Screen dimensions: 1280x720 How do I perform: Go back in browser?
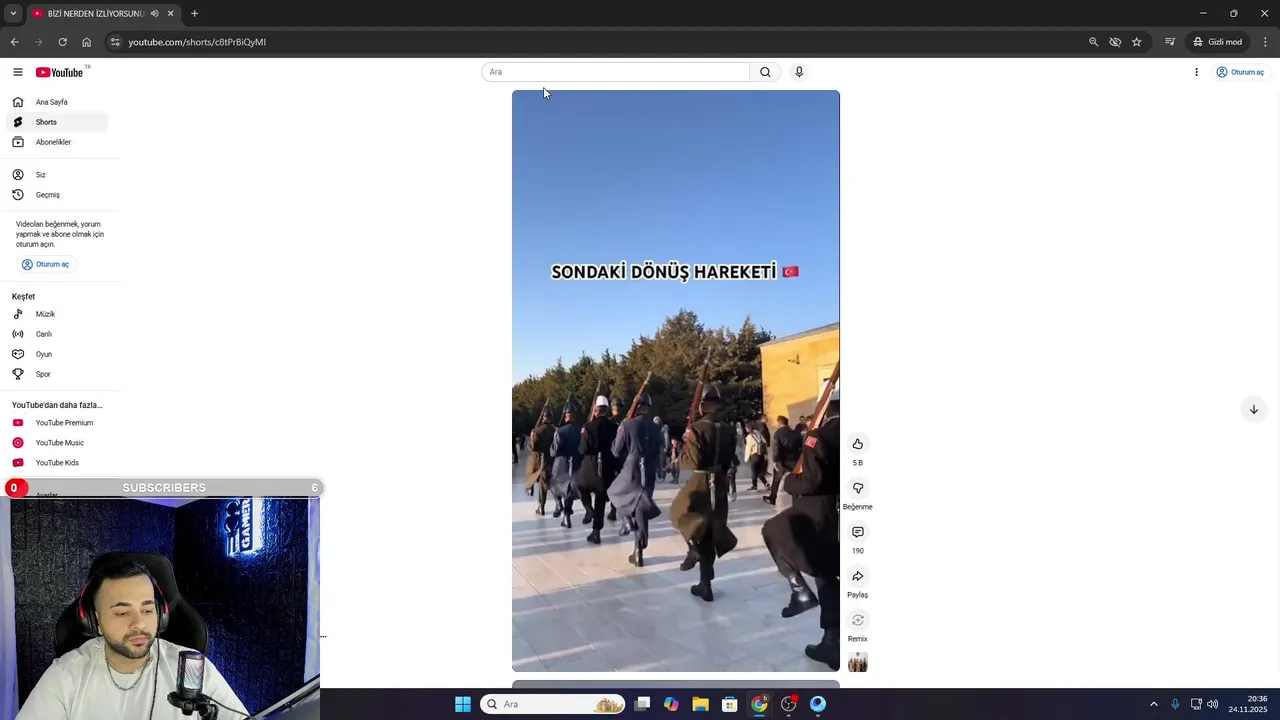[x=14, y=42]
